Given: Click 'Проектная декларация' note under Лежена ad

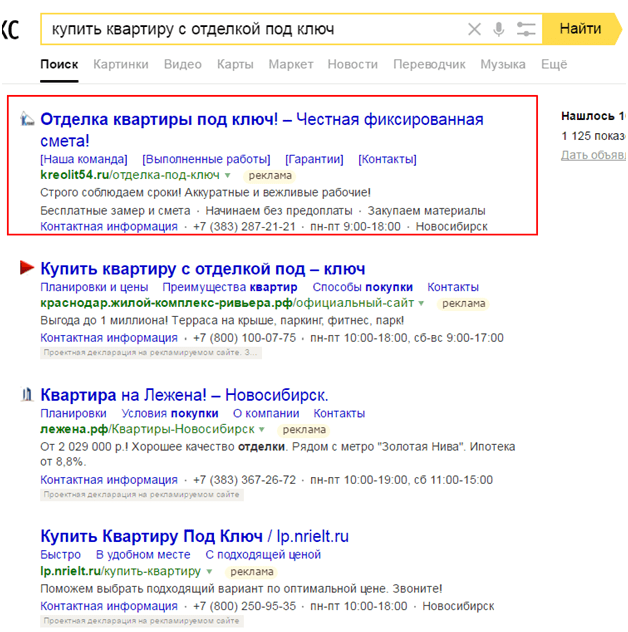Looking at the screenshot, I should coord(142,495).
